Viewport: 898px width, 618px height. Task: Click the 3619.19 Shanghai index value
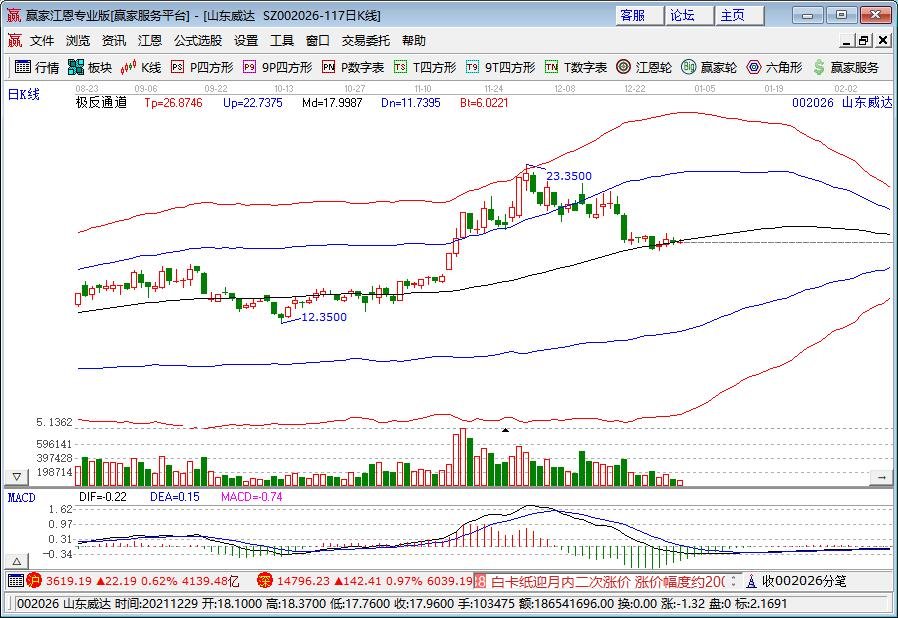pos(69,581)
